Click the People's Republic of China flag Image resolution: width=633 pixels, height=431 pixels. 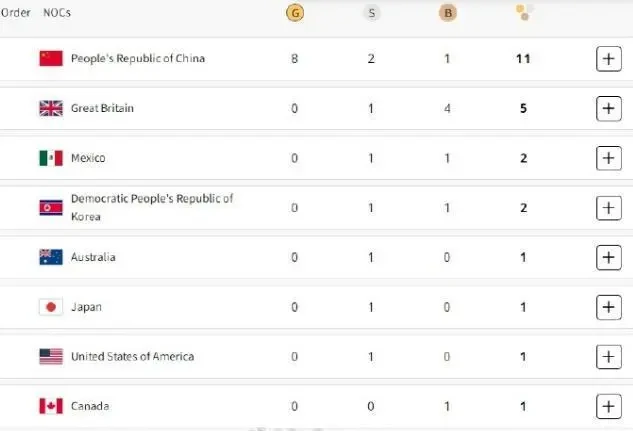pyautogui.click(x=51, y=59)
